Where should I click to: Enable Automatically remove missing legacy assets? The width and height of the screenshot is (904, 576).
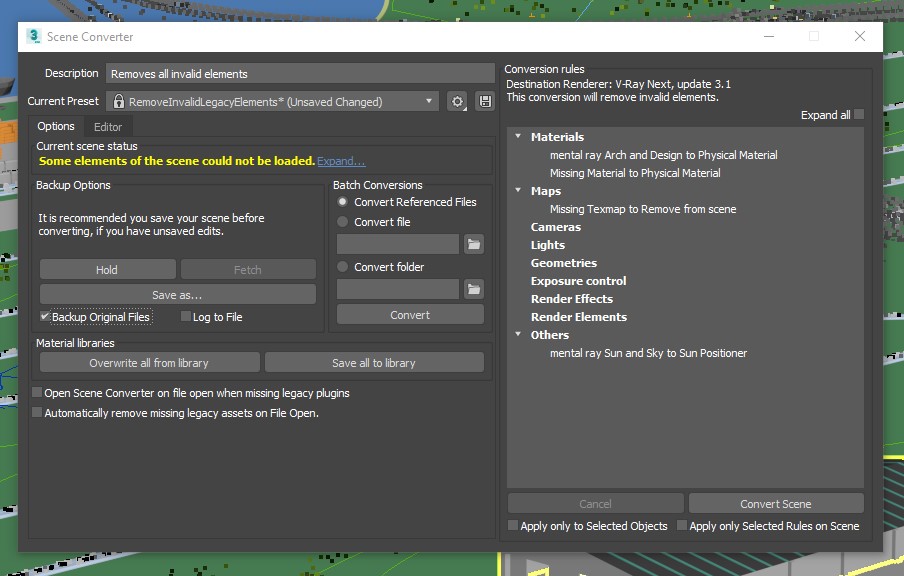click(37, 412)
